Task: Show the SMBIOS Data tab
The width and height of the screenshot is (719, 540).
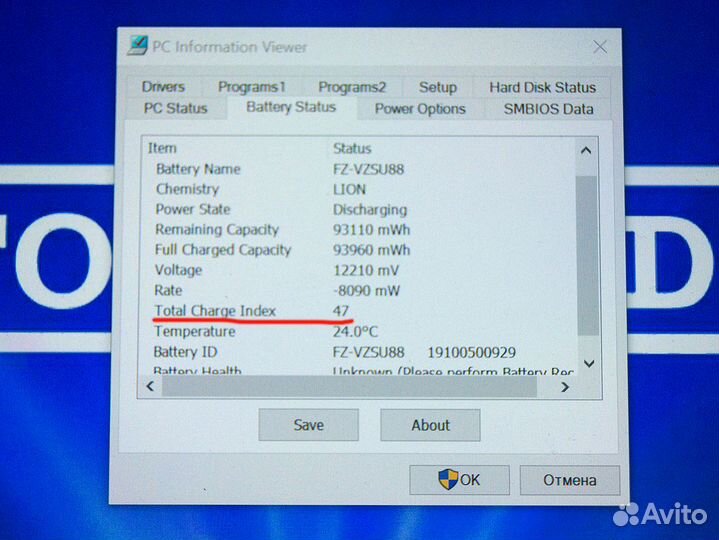Action: pos(548,109)
